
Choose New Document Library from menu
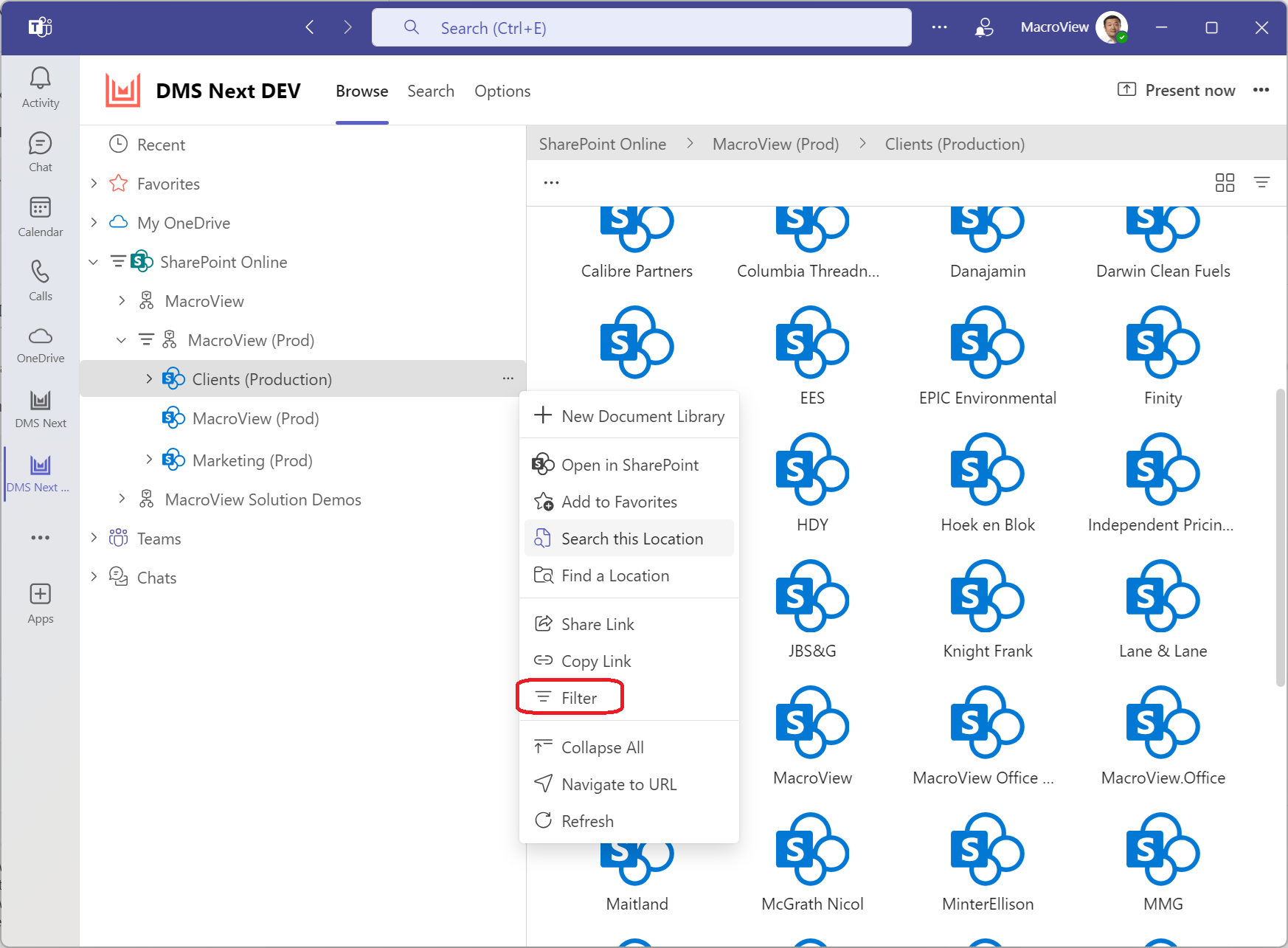pyautogui.click(x=629, y=415)
